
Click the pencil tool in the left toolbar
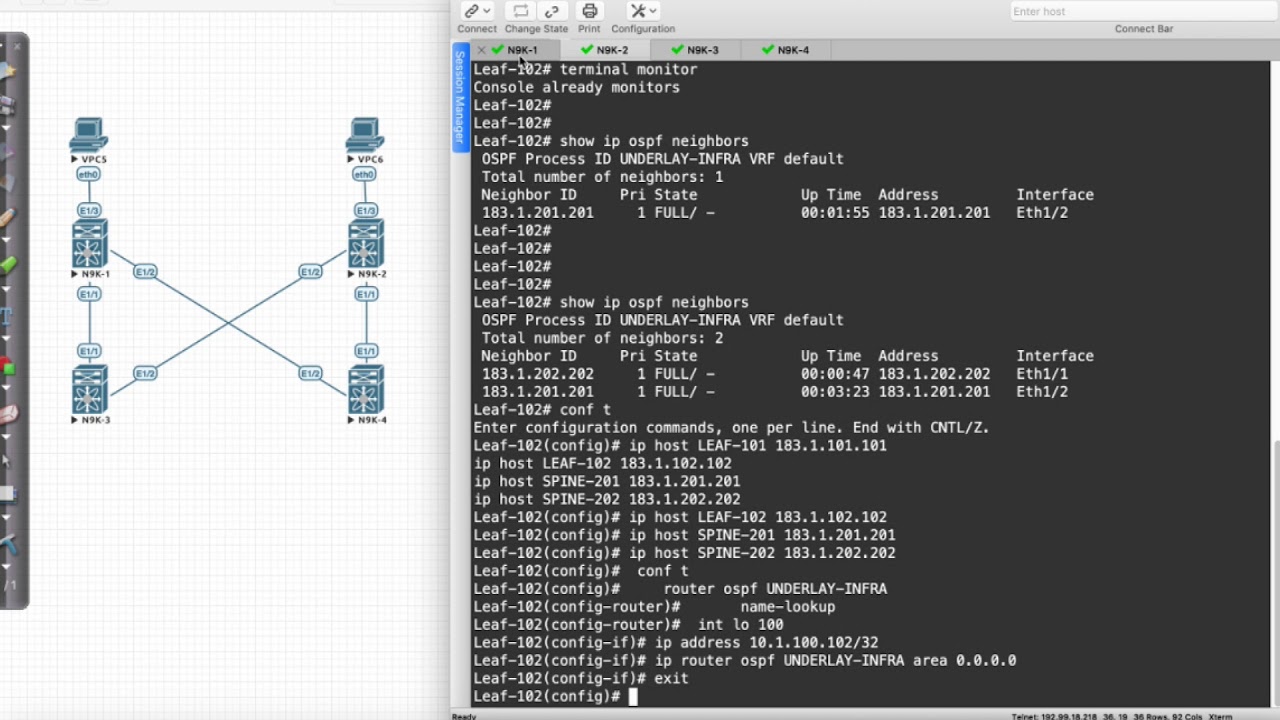pos(7,219)
